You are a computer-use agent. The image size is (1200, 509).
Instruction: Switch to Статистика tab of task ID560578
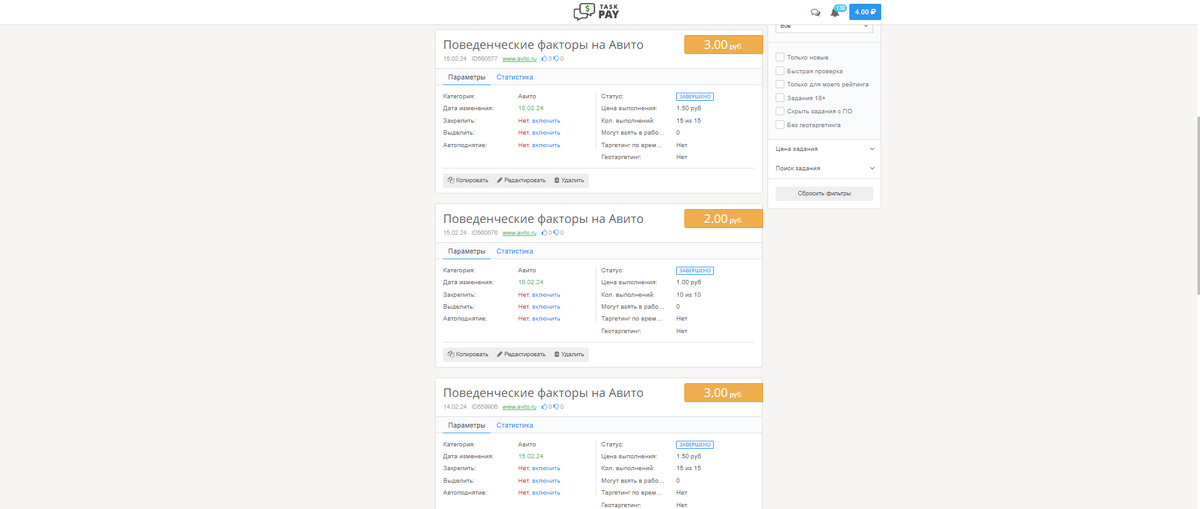(x=514, y=251)
